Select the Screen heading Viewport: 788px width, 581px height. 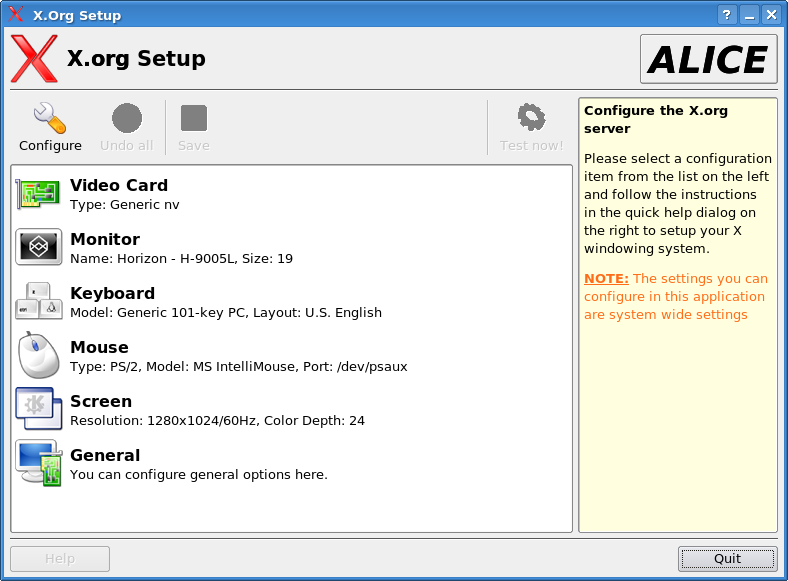[101, 401]
